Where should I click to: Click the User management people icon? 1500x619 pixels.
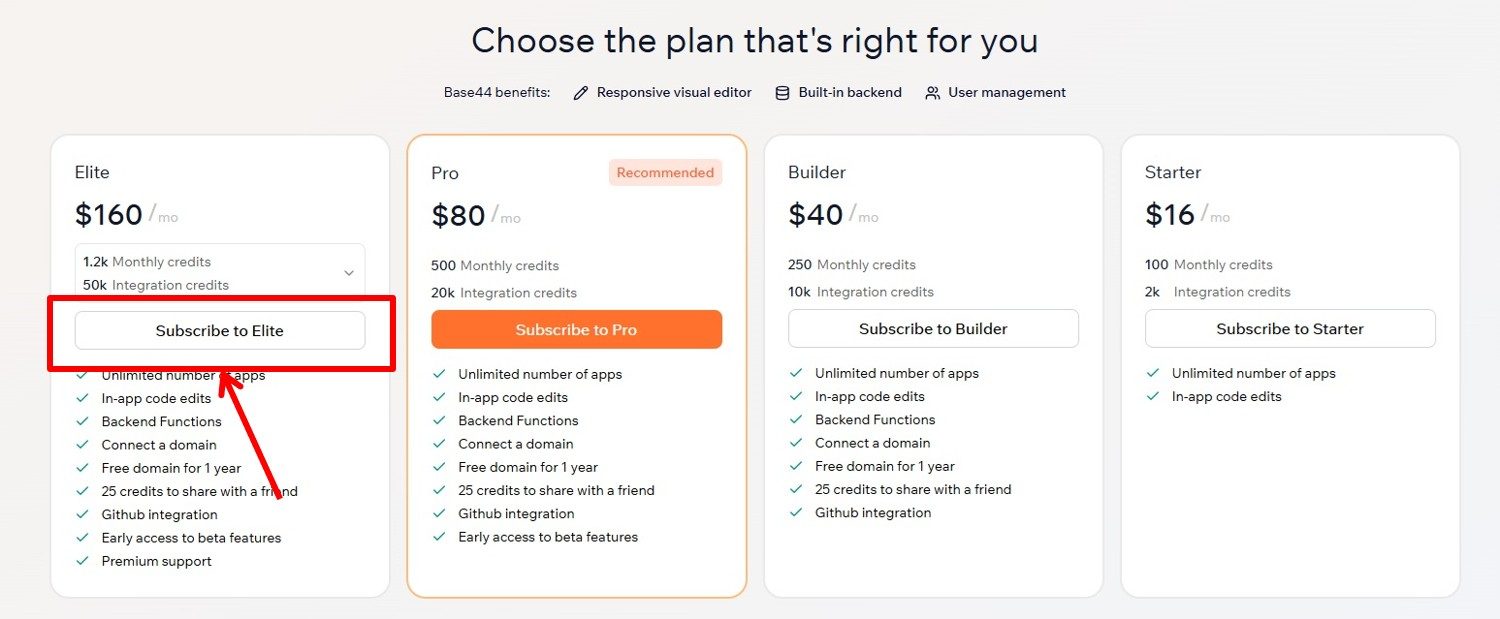coord(932,93)
